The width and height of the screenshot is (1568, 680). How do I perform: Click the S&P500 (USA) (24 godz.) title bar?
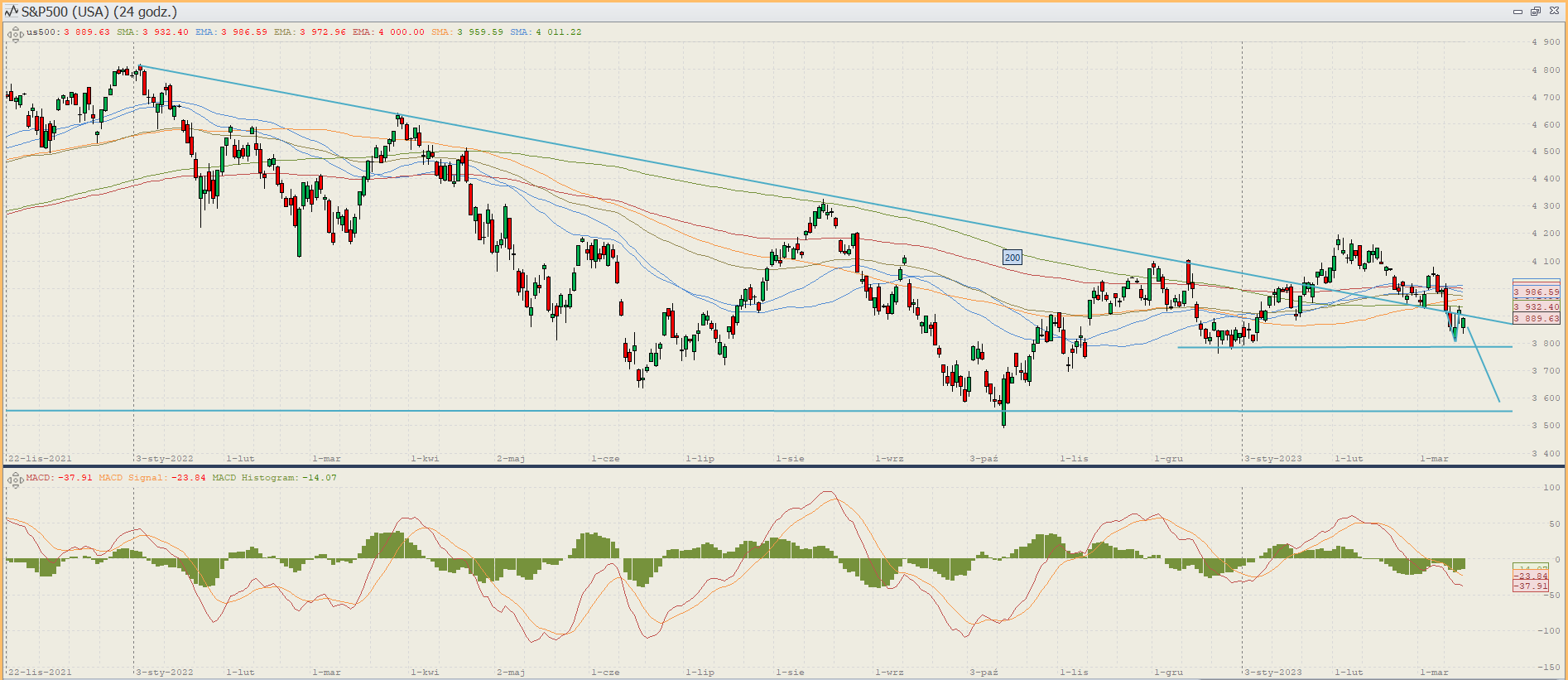[x=99, y=12]
